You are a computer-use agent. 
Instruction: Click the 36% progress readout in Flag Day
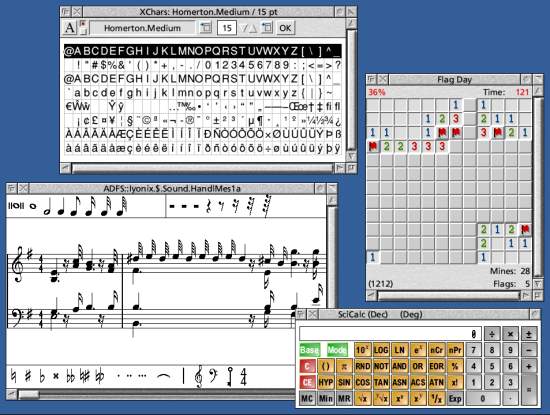pos(377,92)
